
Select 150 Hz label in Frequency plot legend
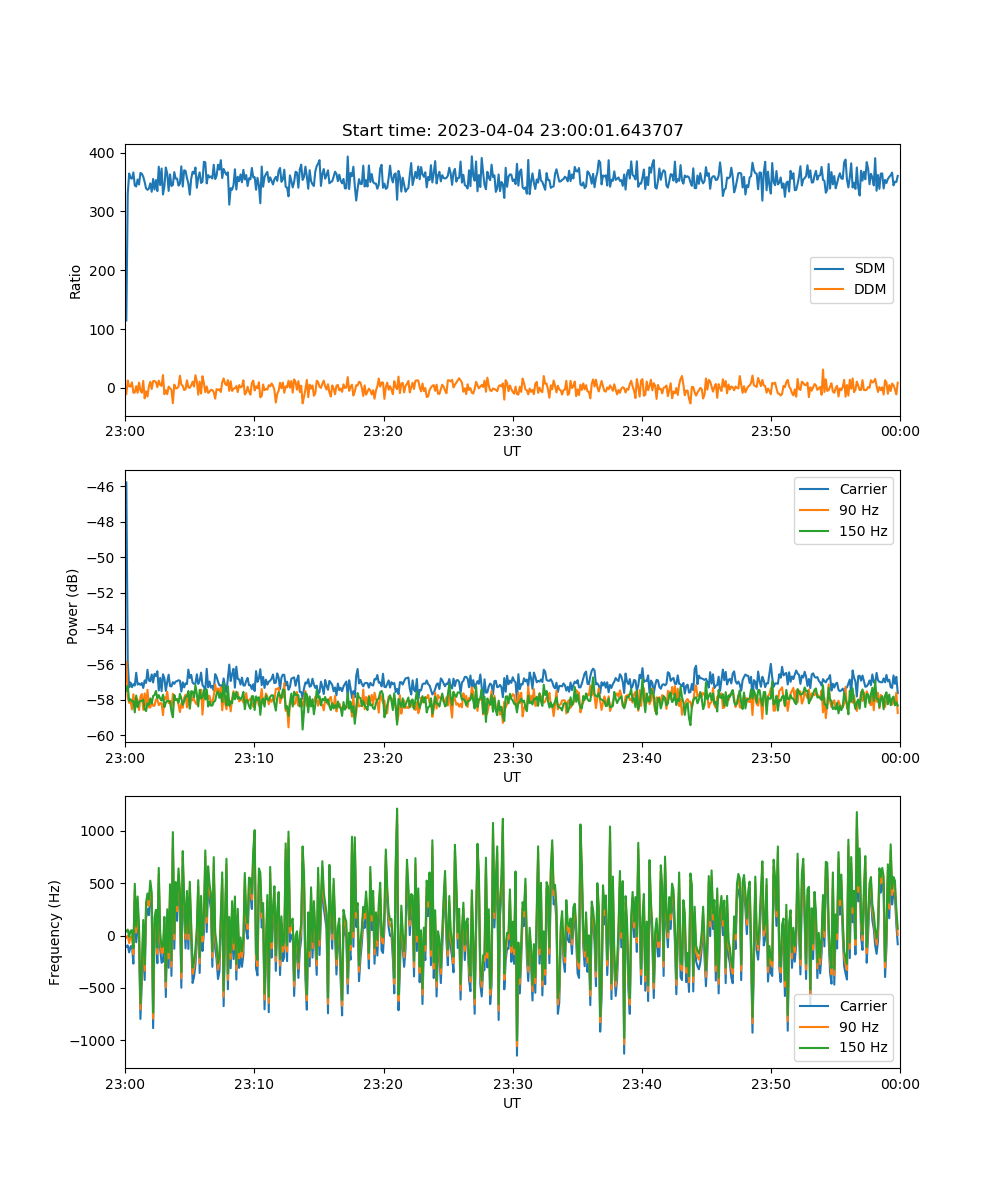862,1048
